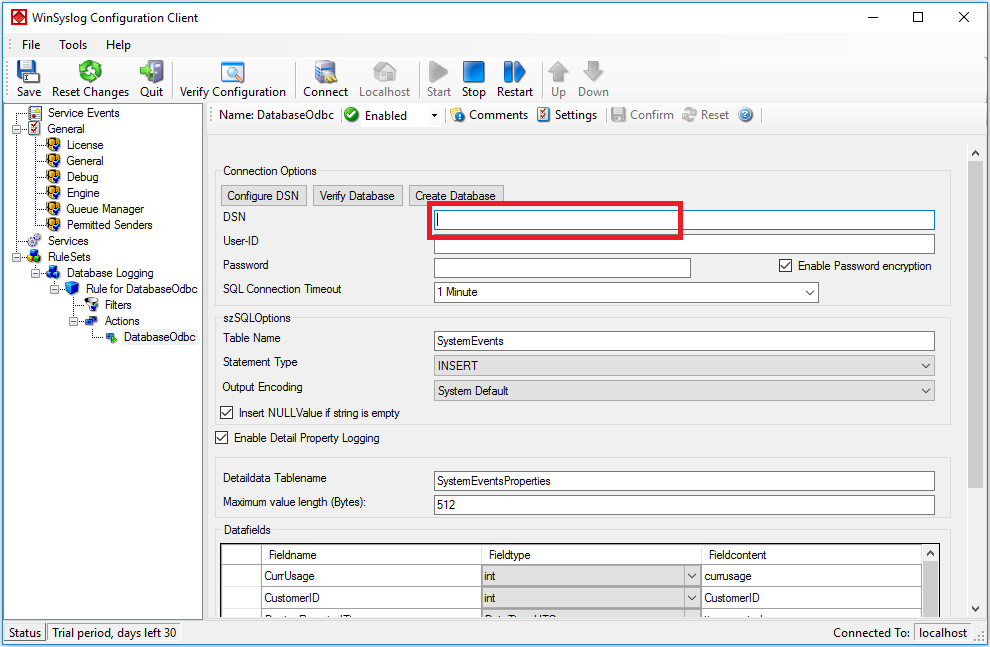Open the Tools menu
The image size is (990, 647).
(x=73, y=45)
